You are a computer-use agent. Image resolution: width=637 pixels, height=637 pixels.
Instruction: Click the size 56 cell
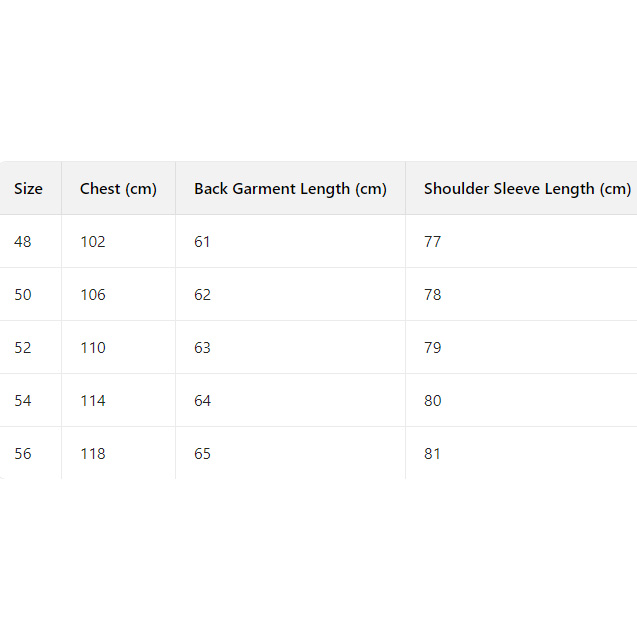pyautogui.click(x=23, y=454)
